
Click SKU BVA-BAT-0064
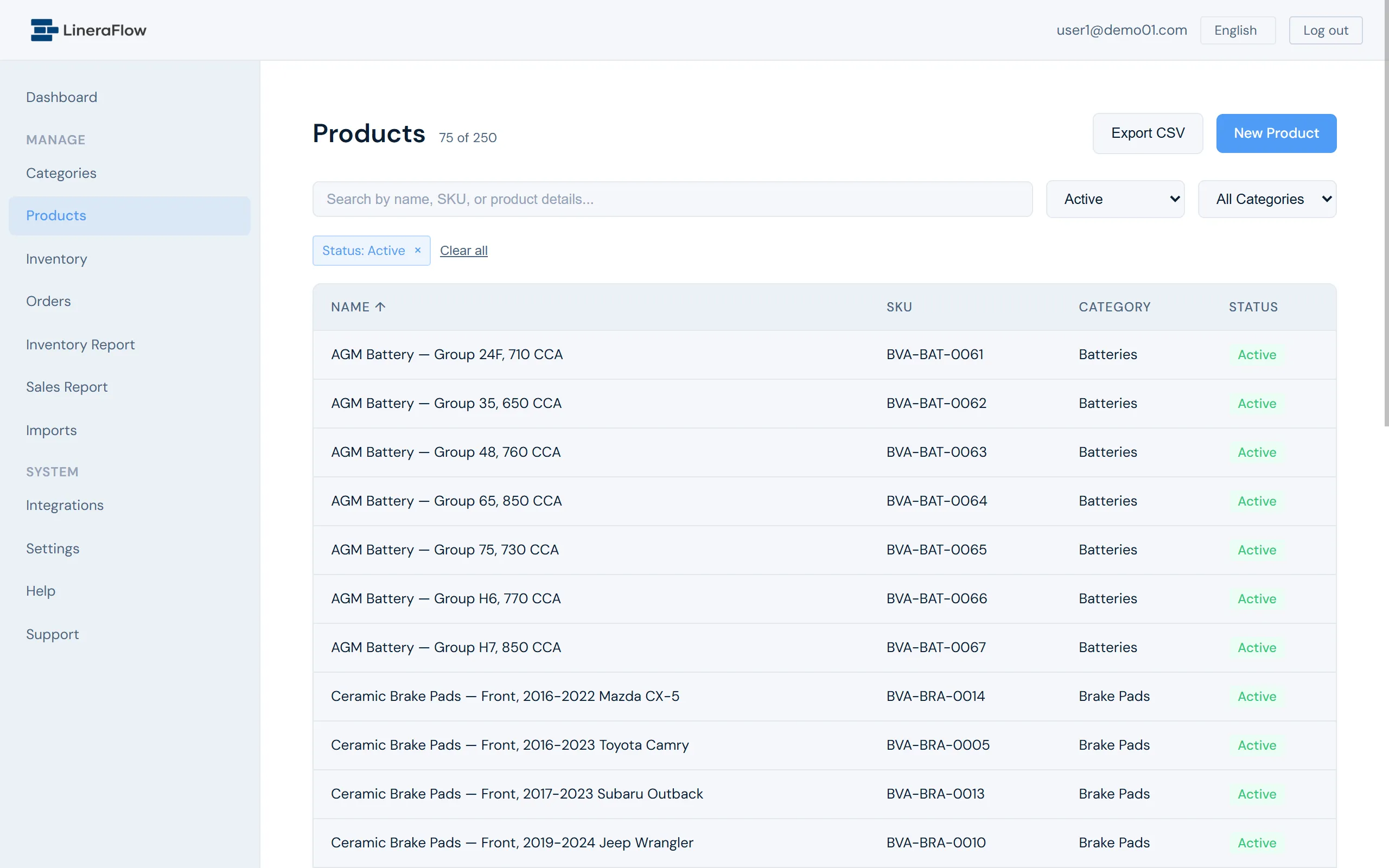[936, 501]
